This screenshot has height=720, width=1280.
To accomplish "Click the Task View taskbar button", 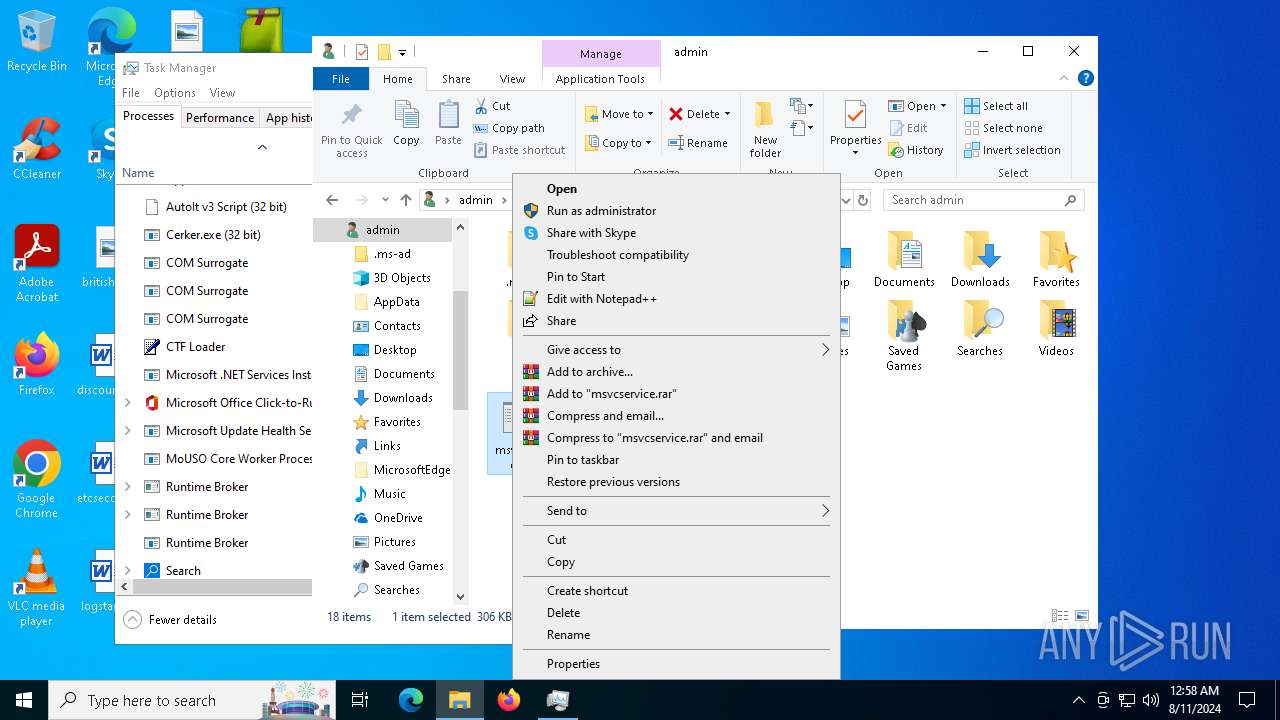I will (x=360, y=700).
